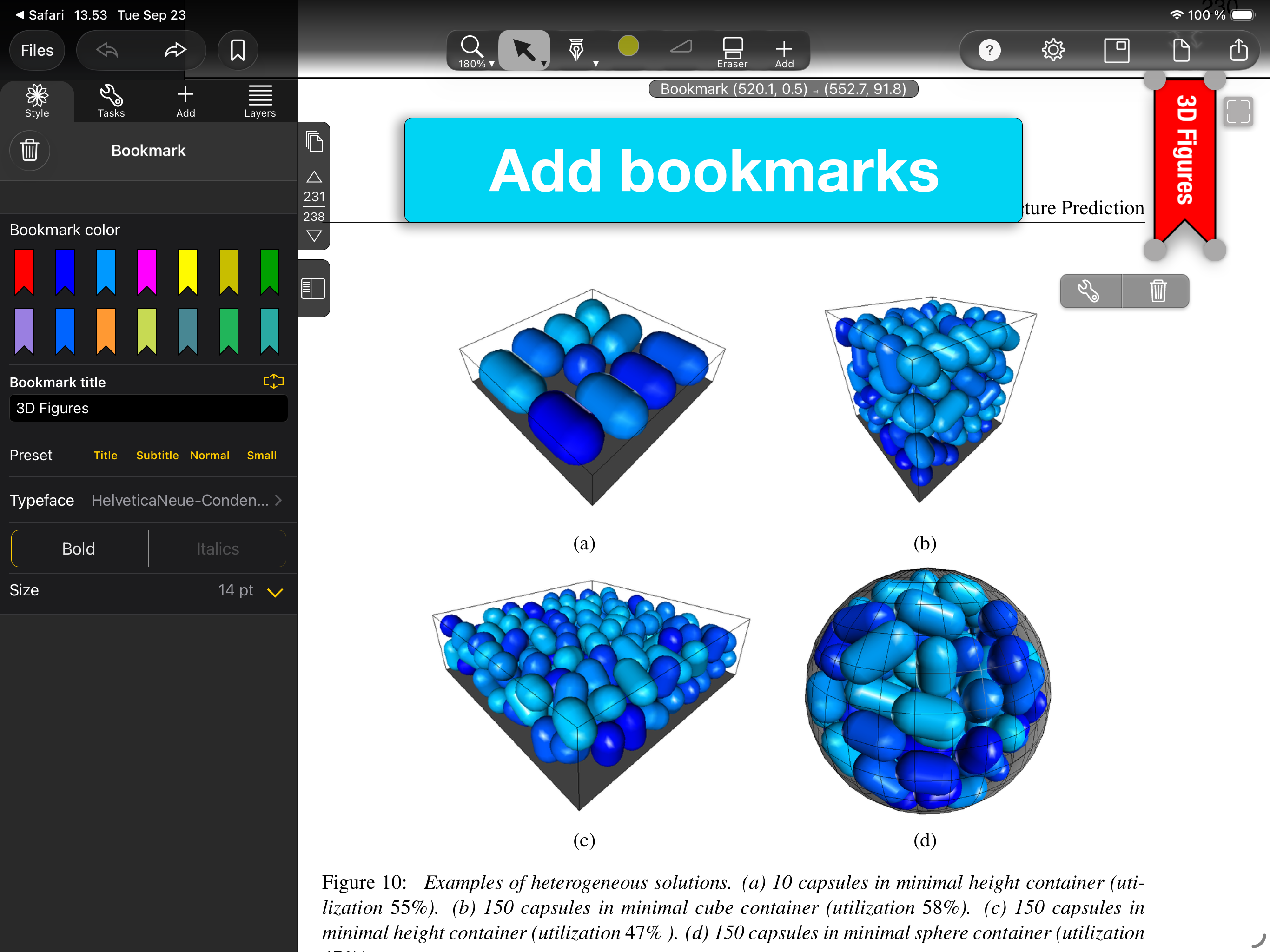Toggle Bold text style
This screenshot has width=1270, height=952.
click(79, 549)
